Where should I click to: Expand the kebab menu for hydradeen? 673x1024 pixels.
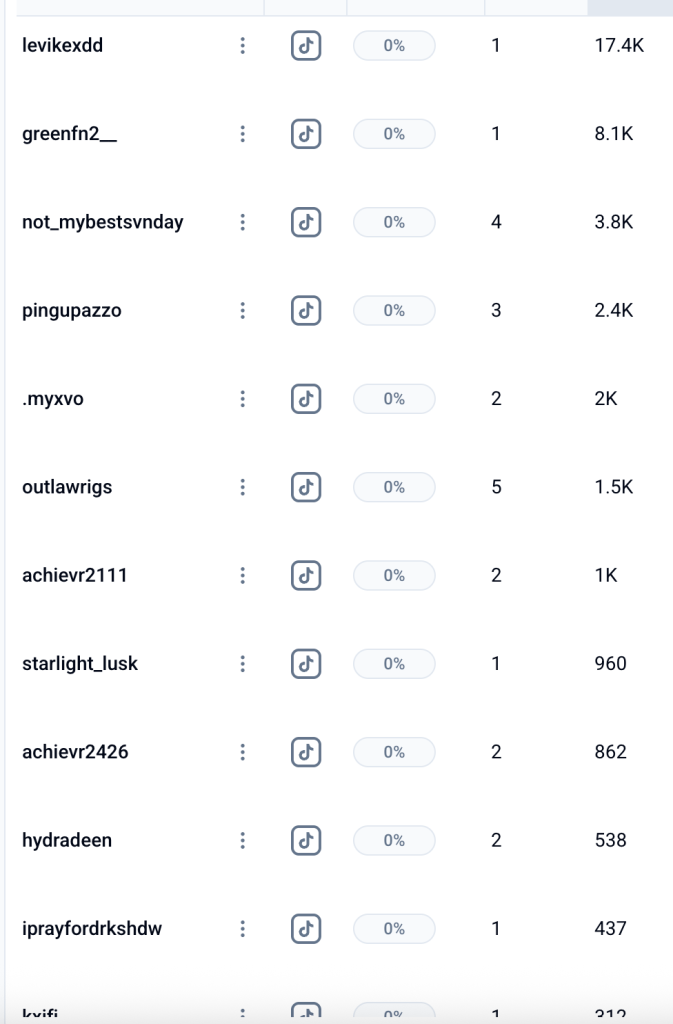tap(242, 840)
